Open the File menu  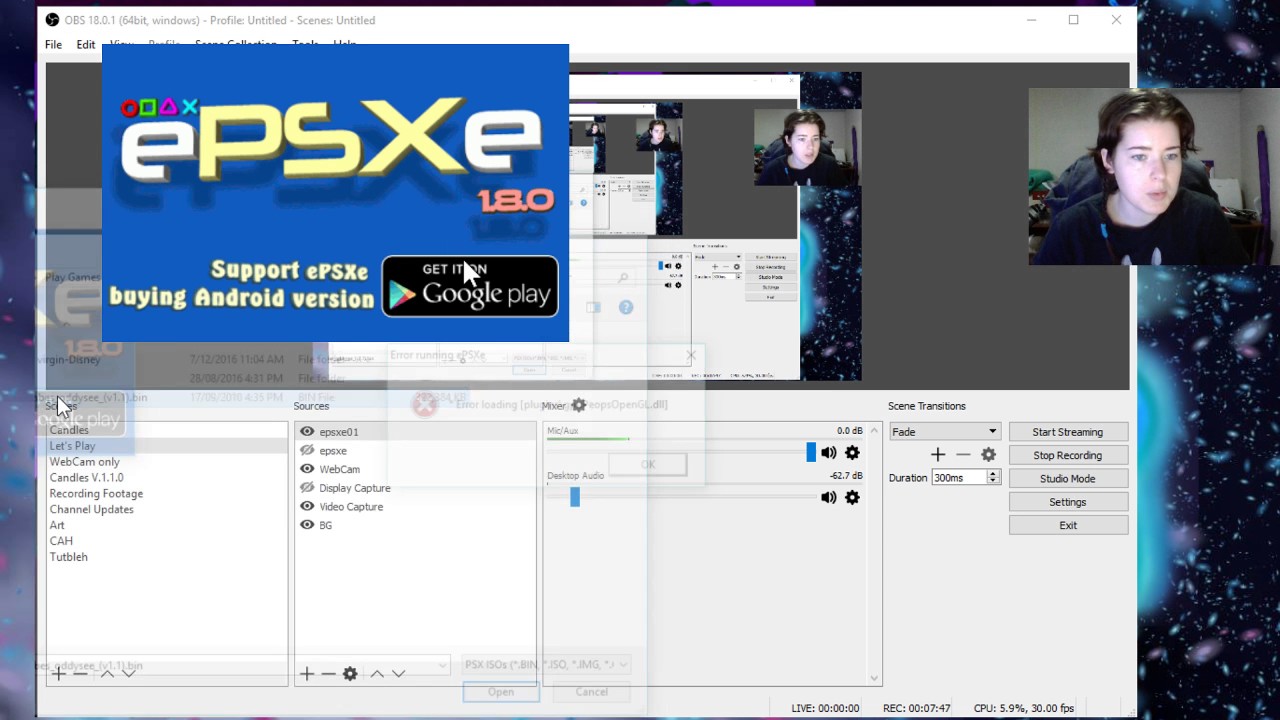(53, 45)
